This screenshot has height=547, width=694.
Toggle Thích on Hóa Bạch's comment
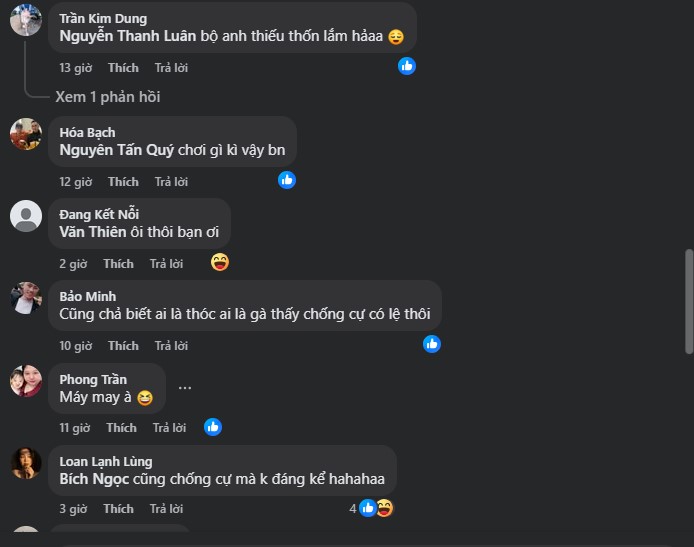coord(123,182)
